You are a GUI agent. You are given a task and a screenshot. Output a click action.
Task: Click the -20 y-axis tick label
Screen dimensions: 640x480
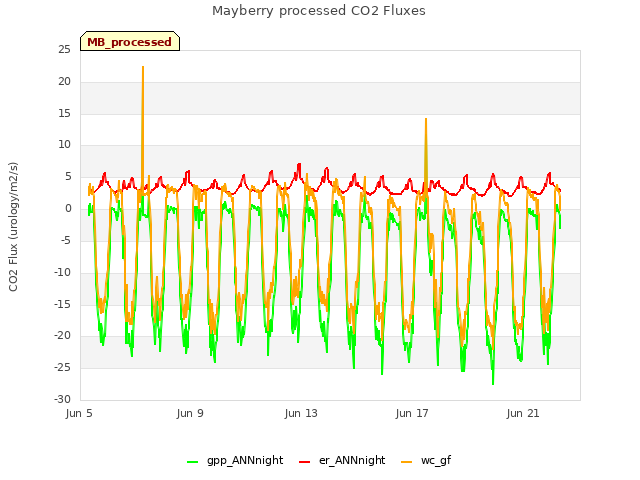[63, 336]
